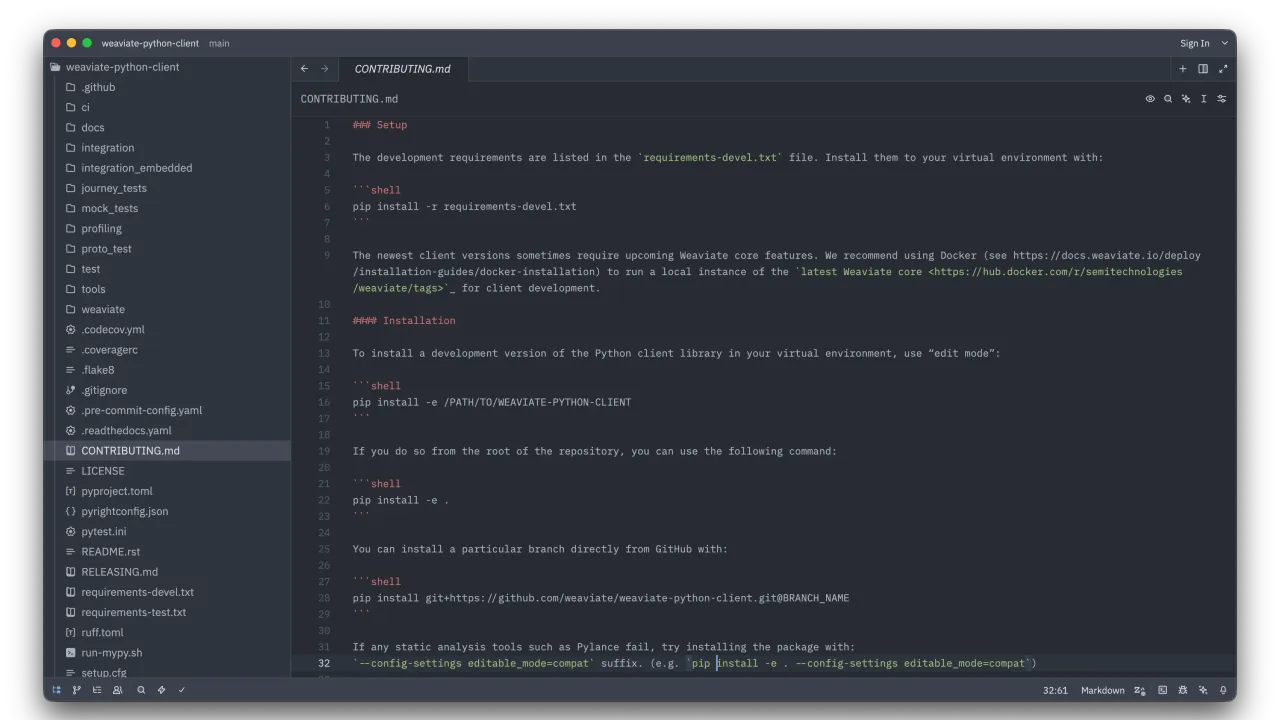Open notifications bell icon
The width and height of the screenshot is (1280, 720).
[x=1223, y=690]
